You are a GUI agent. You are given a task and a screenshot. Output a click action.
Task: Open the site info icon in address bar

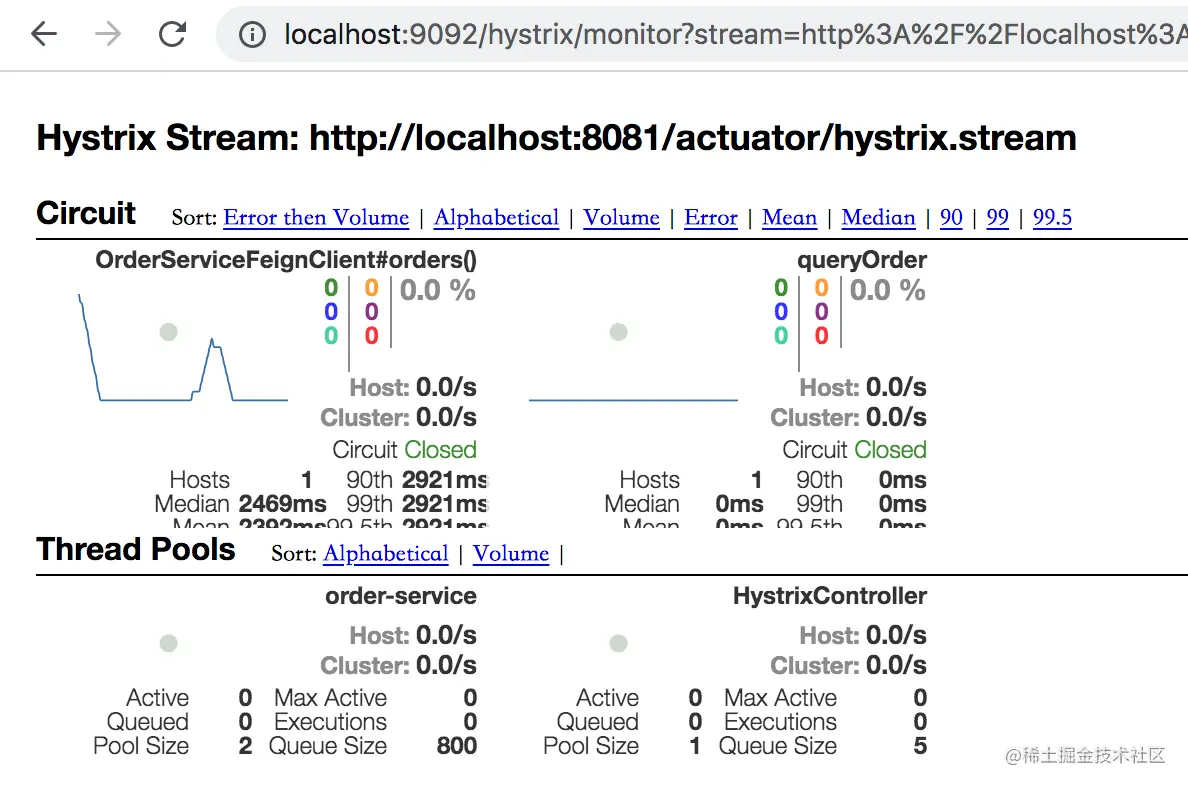coord(252,34)
